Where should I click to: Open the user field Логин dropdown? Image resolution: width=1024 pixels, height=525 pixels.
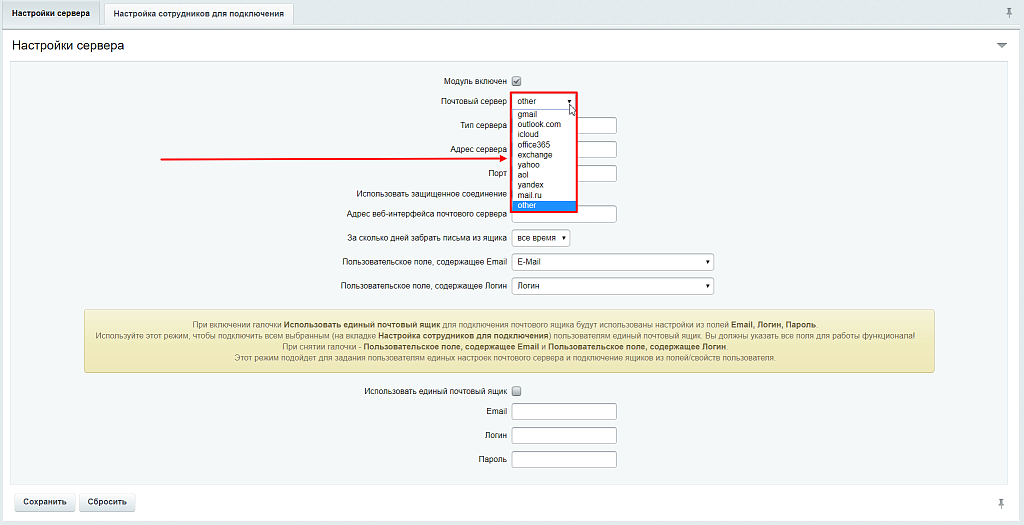[612, 286]
